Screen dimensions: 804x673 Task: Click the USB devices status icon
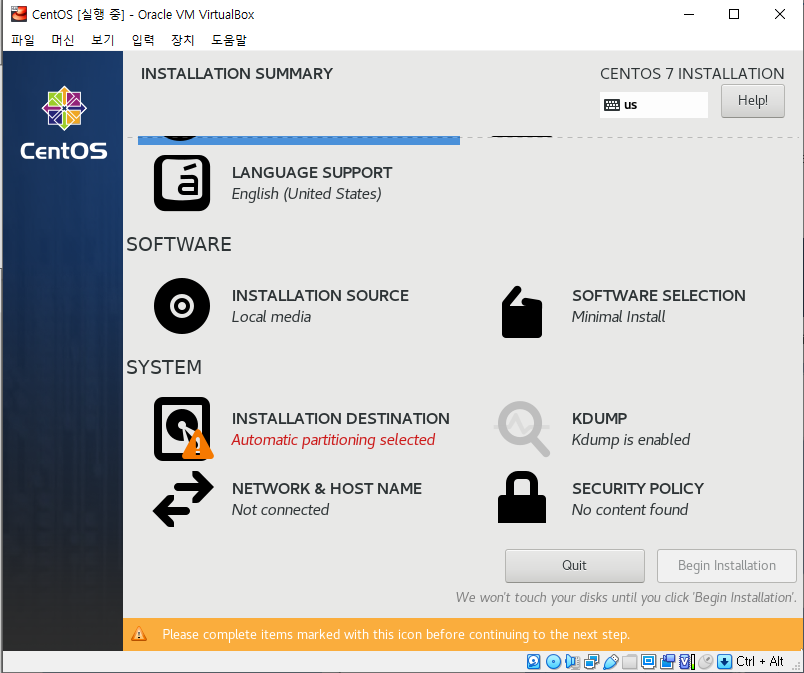(610, 661)
